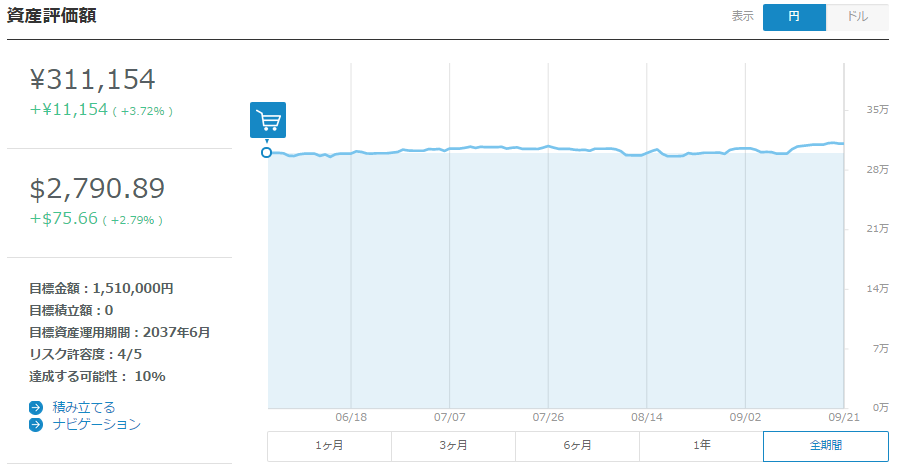Click the $2,790.89 dollar valuation

(x=97, y=189)
